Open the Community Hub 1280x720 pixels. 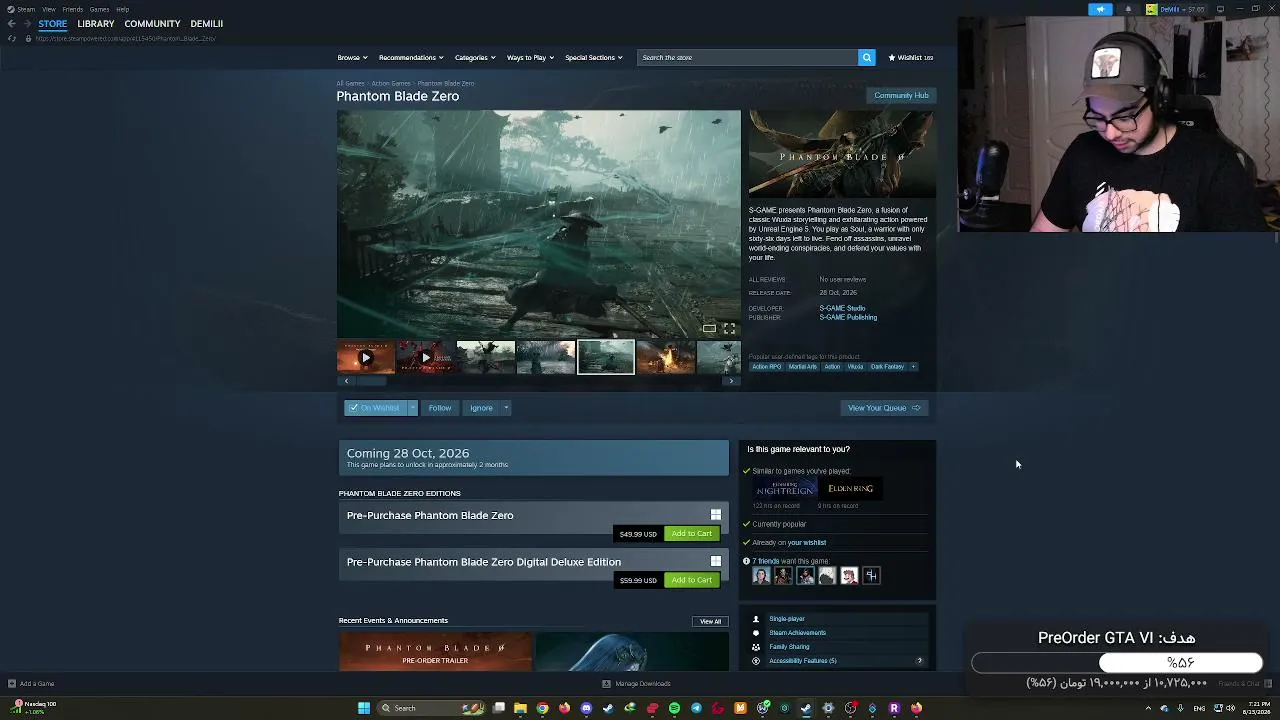[901, 96]
